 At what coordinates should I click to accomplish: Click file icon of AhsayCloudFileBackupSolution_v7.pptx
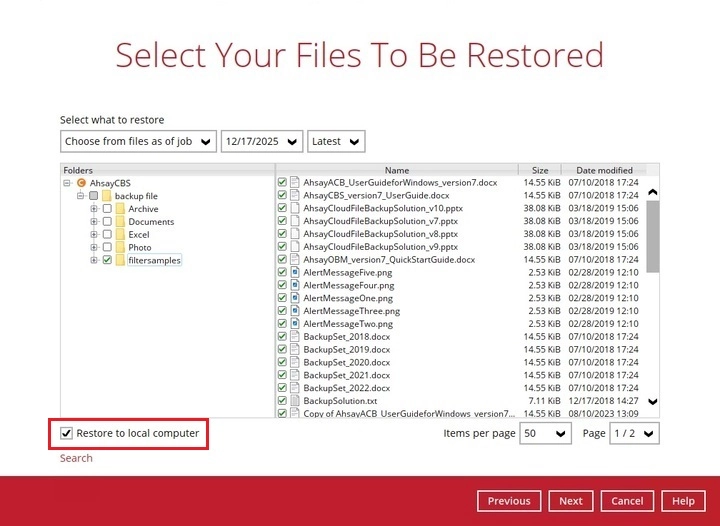(x=295, y=221)
